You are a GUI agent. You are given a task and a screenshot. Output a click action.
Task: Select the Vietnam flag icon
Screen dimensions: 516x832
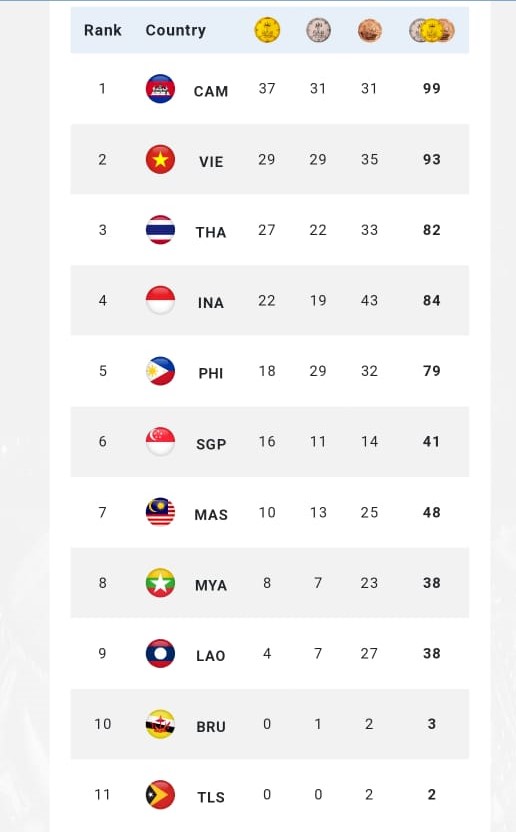click(x=160, y=159)
